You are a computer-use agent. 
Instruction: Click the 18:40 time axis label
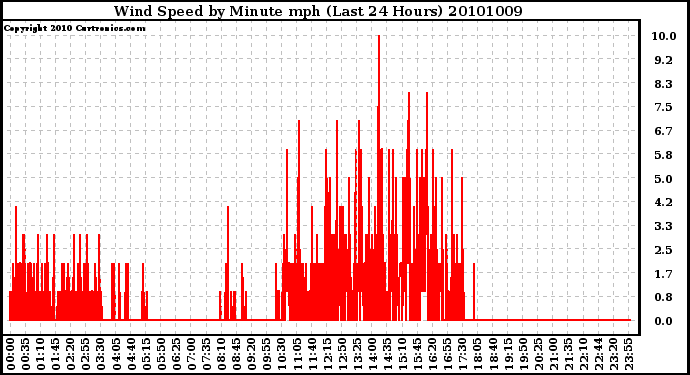tap(492, 355)
